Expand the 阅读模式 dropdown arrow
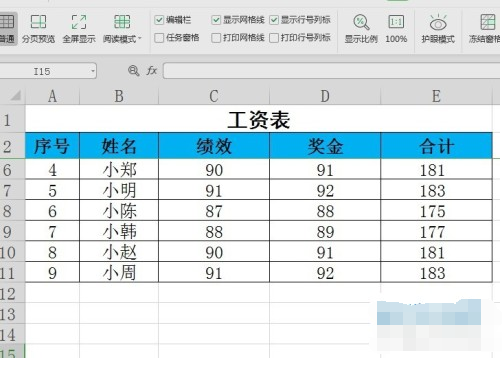This screenshot has height=368, width=502. coord(140,39)
